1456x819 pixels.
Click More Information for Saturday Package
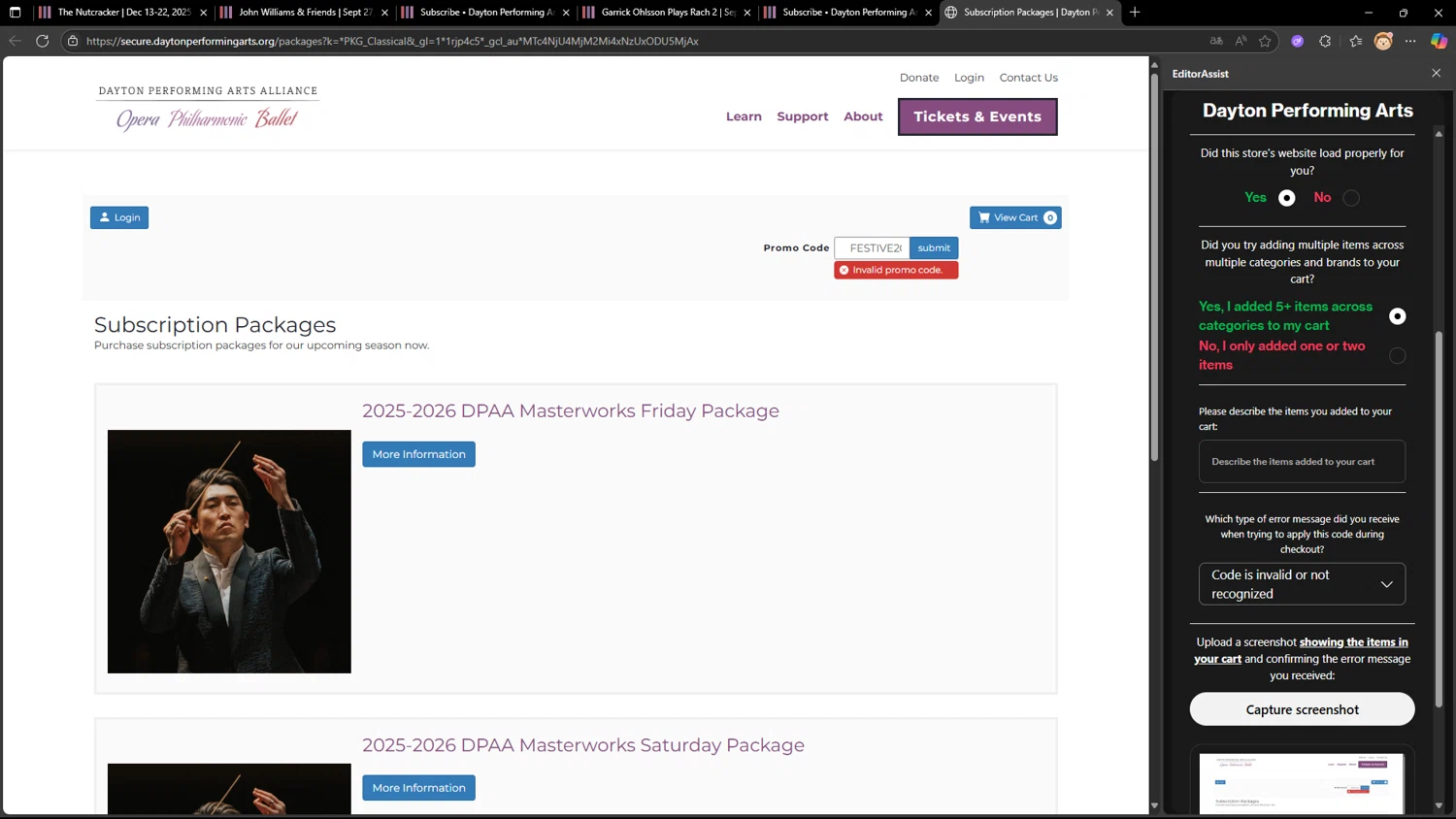coord(418,788)
